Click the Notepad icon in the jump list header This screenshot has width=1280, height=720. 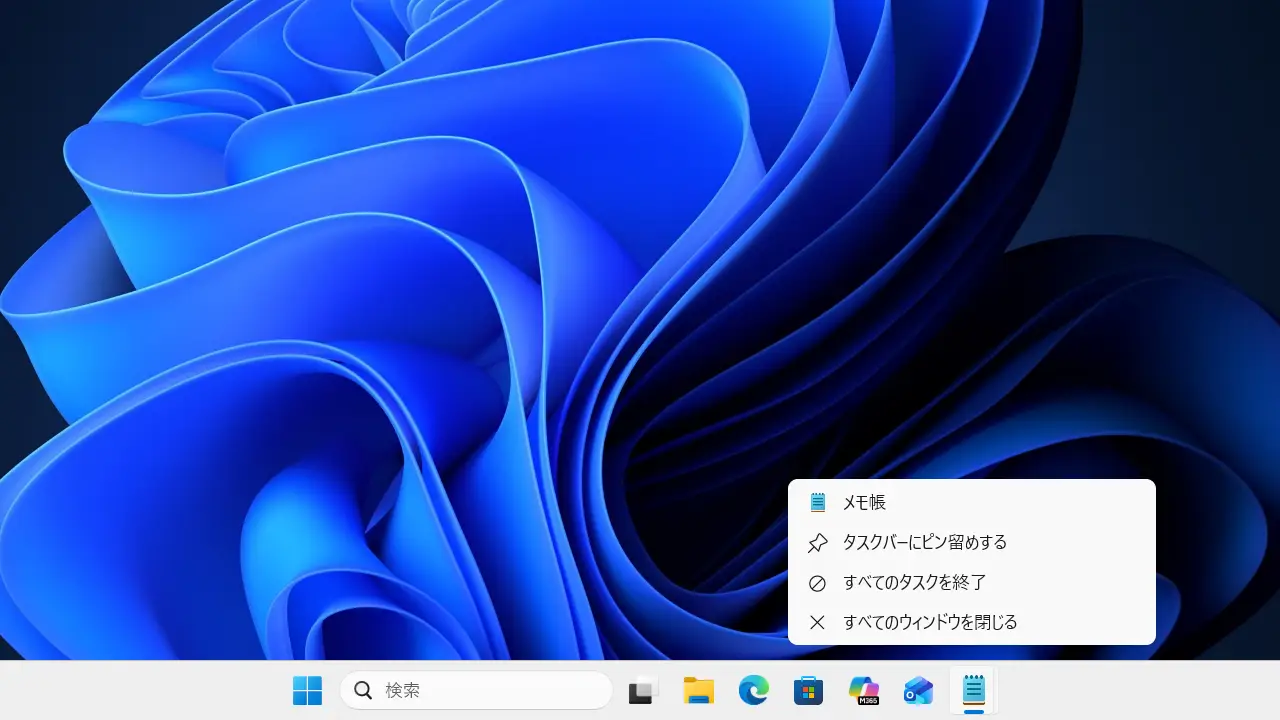pyautogui.click(x=818, y=502)
